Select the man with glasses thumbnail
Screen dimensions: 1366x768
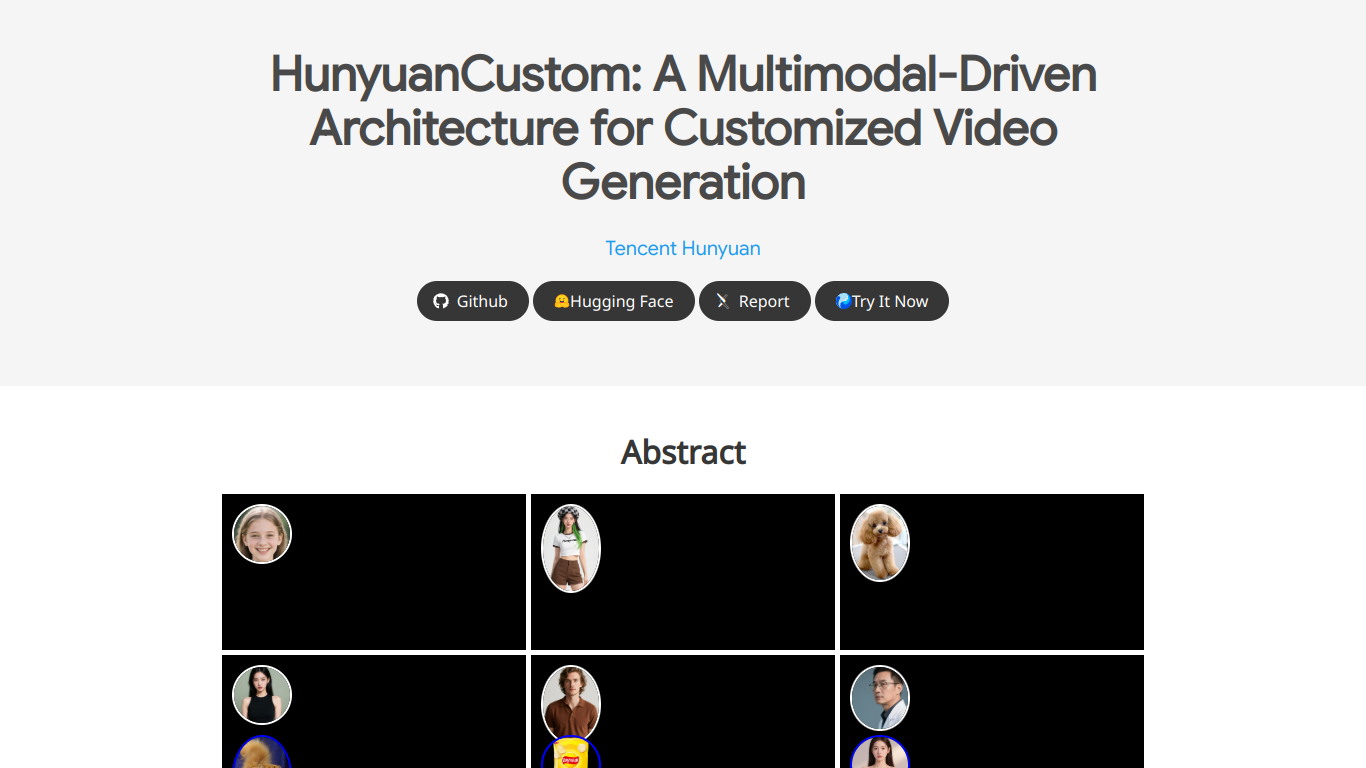pos(880,698)
